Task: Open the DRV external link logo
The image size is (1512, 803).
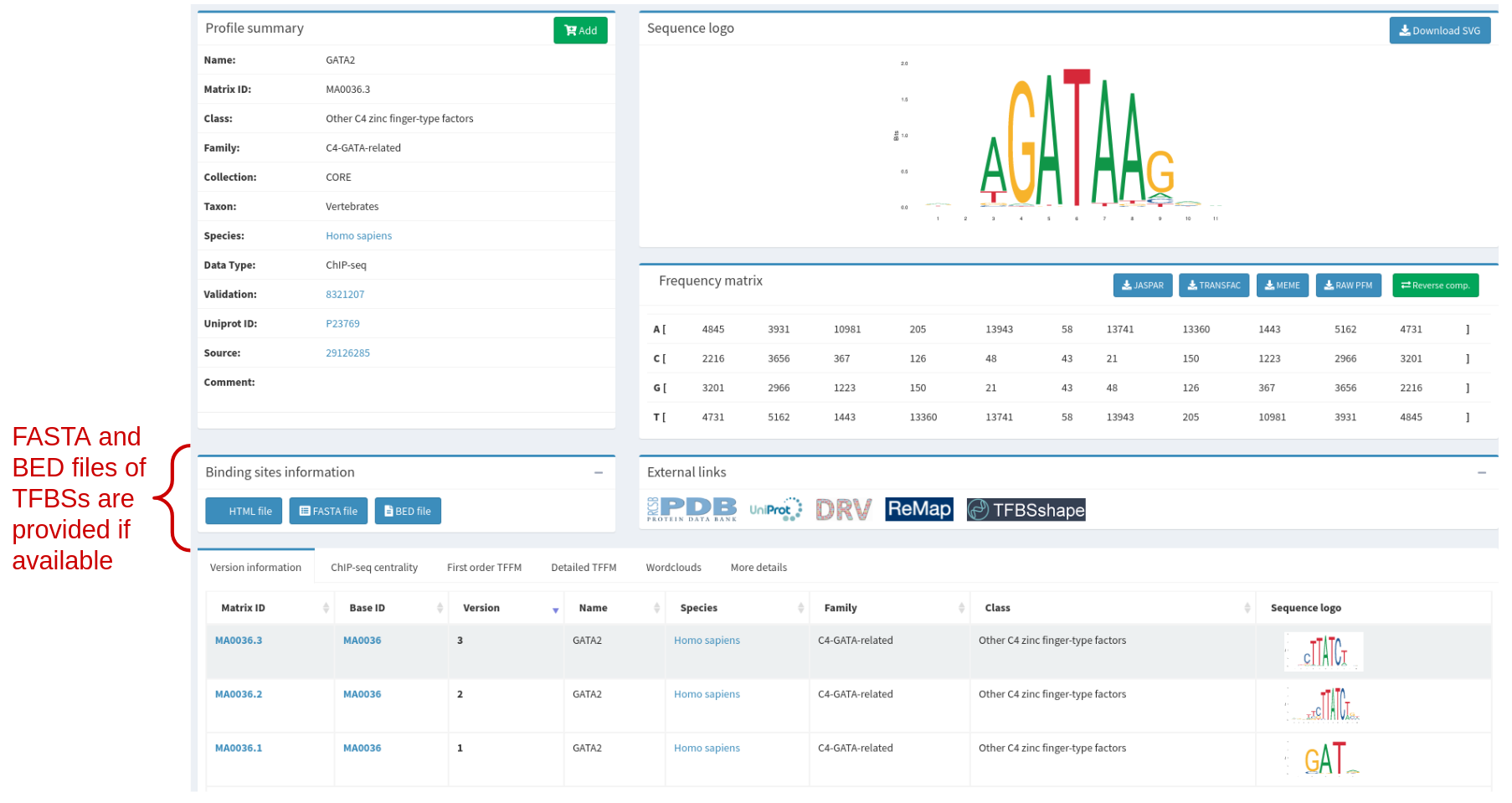Action: tap(843, 509)
